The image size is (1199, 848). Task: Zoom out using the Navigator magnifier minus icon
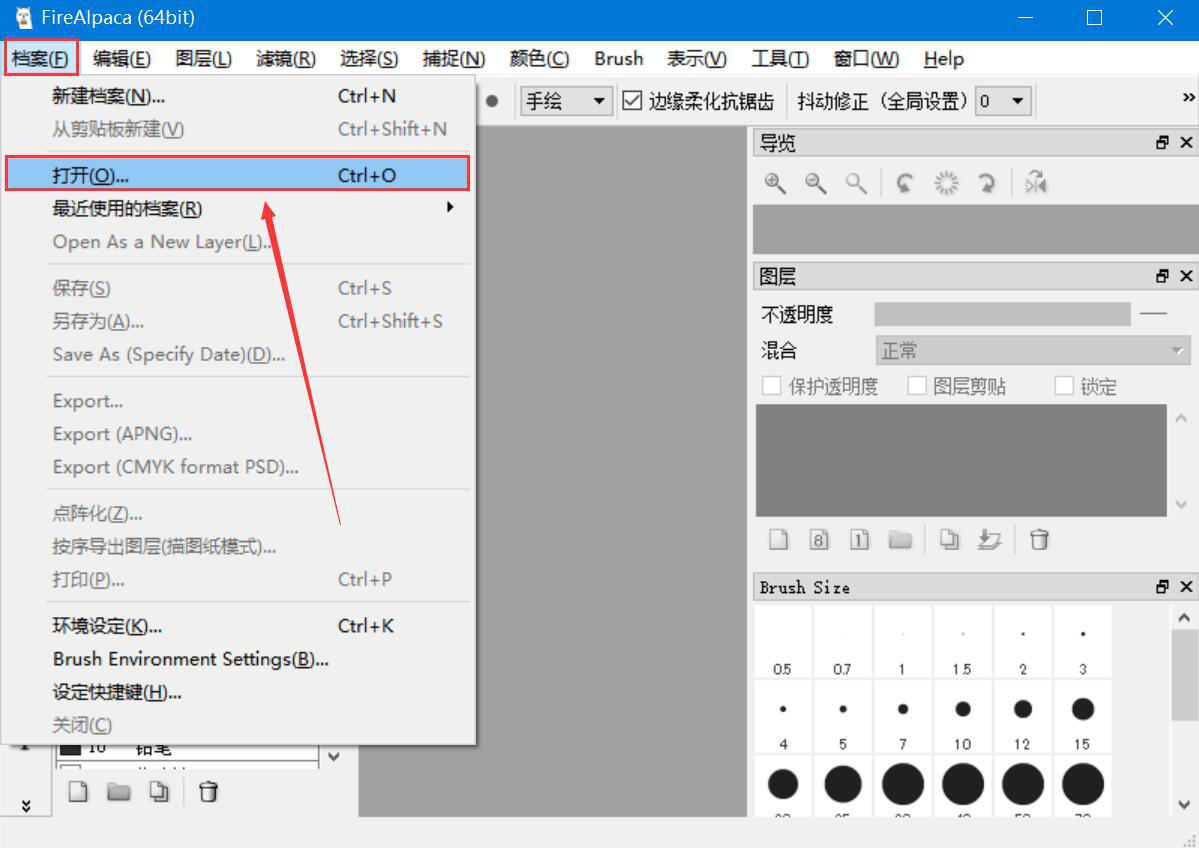click(815, 184)
